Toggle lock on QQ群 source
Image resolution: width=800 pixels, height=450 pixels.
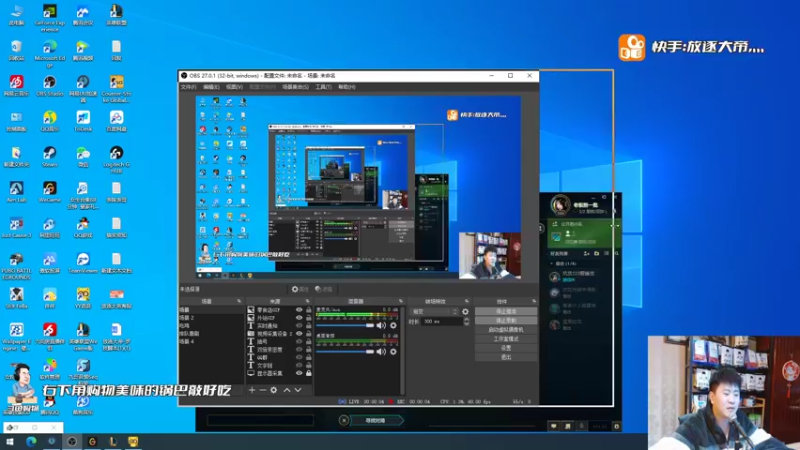[308, 357]
